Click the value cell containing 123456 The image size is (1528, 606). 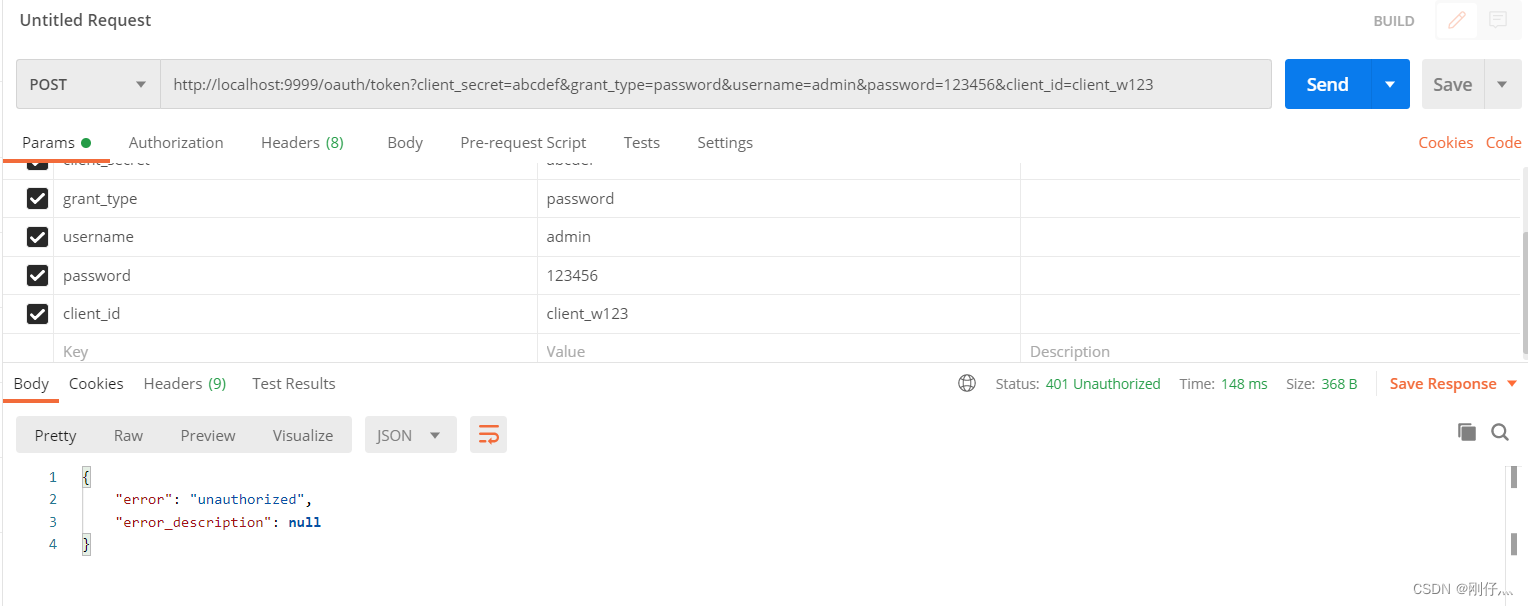(x=779, y=275)
